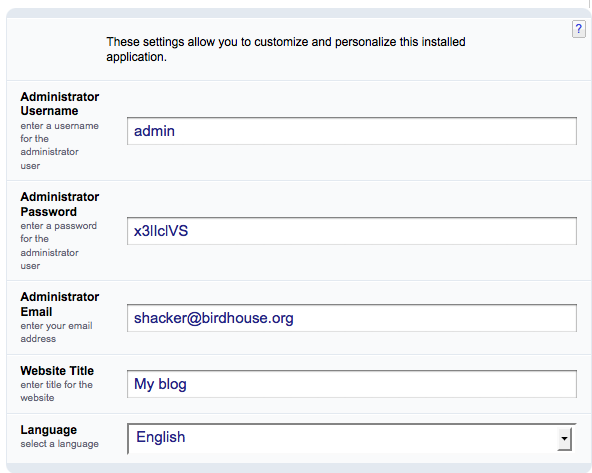The height and width of the screenshot is (473, 592).
Task: Select the Website Title field with My blog
Action: pos(352,384)
